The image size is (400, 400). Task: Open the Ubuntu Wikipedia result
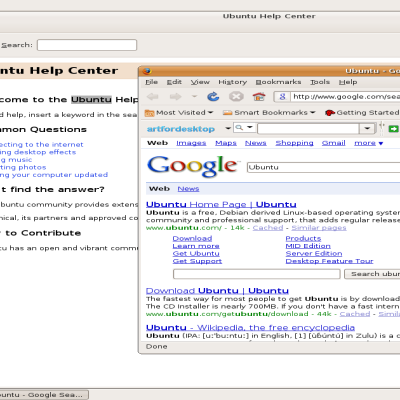tap(250, 328)
